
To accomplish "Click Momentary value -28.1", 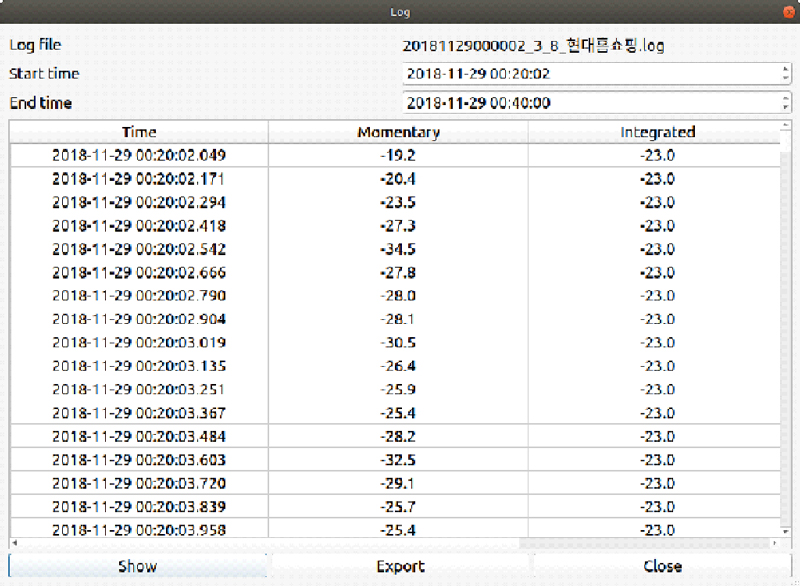I will (398, 319).
